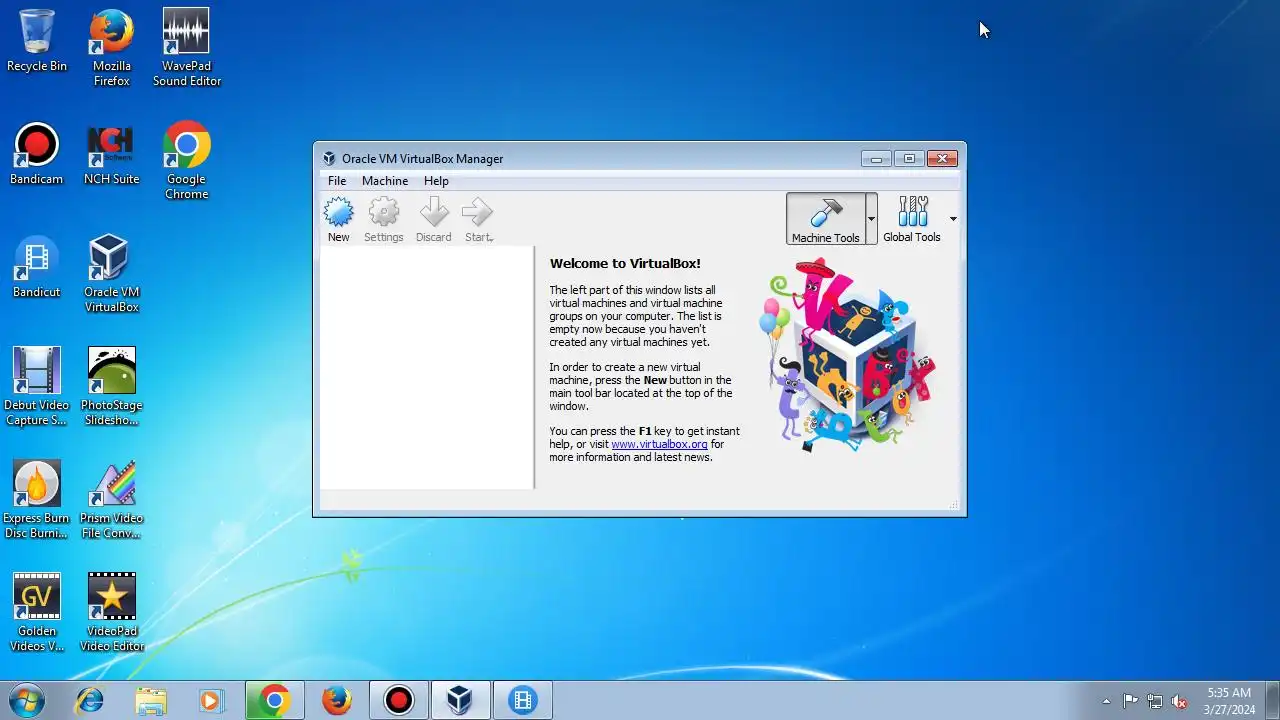Open Internet Explorer from the taskbar
The image size is (1280, 720).
pos(90,701)
